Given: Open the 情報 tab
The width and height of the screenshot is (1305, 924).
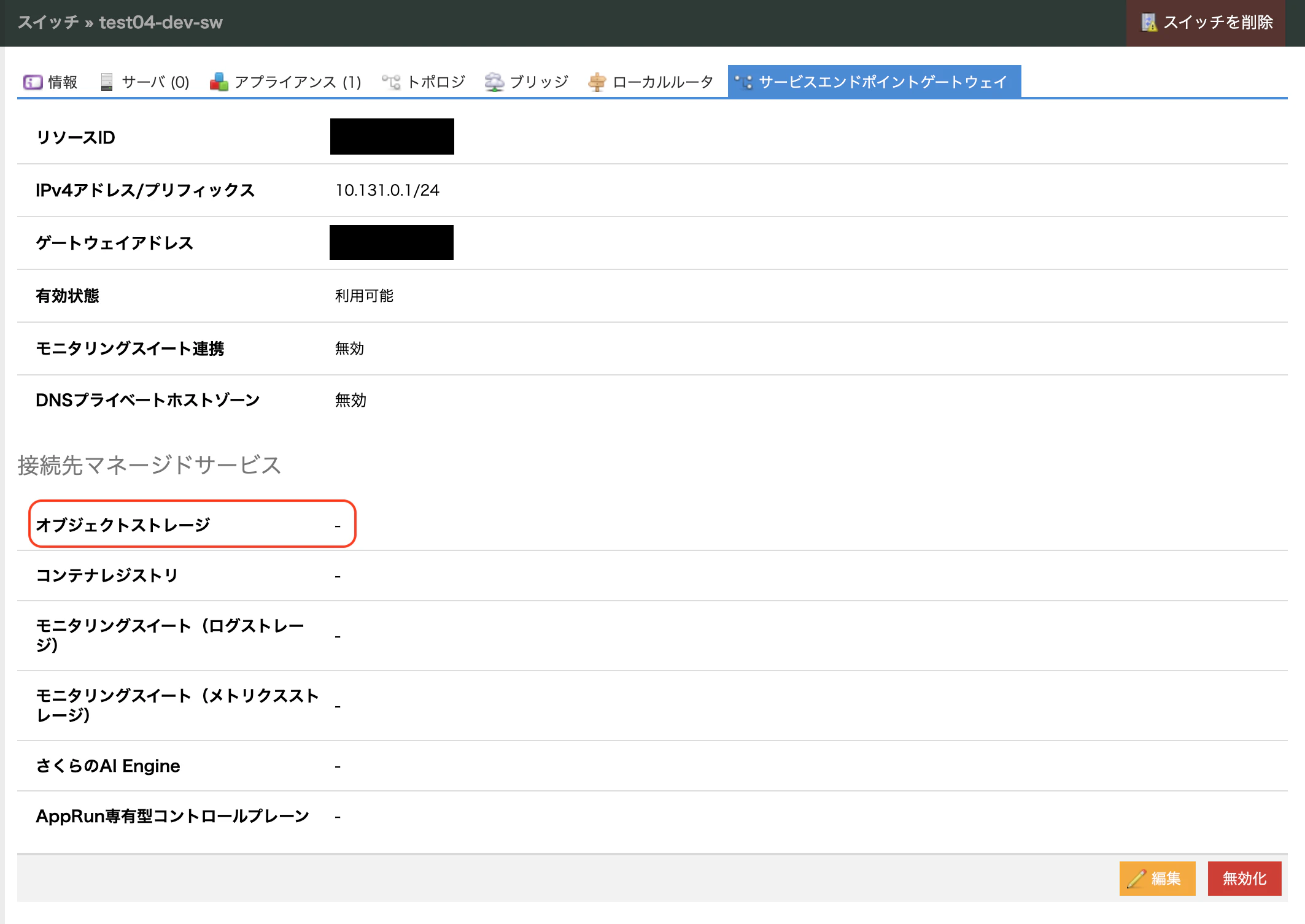Looking at the screenshot, I should tap(51, 82).
